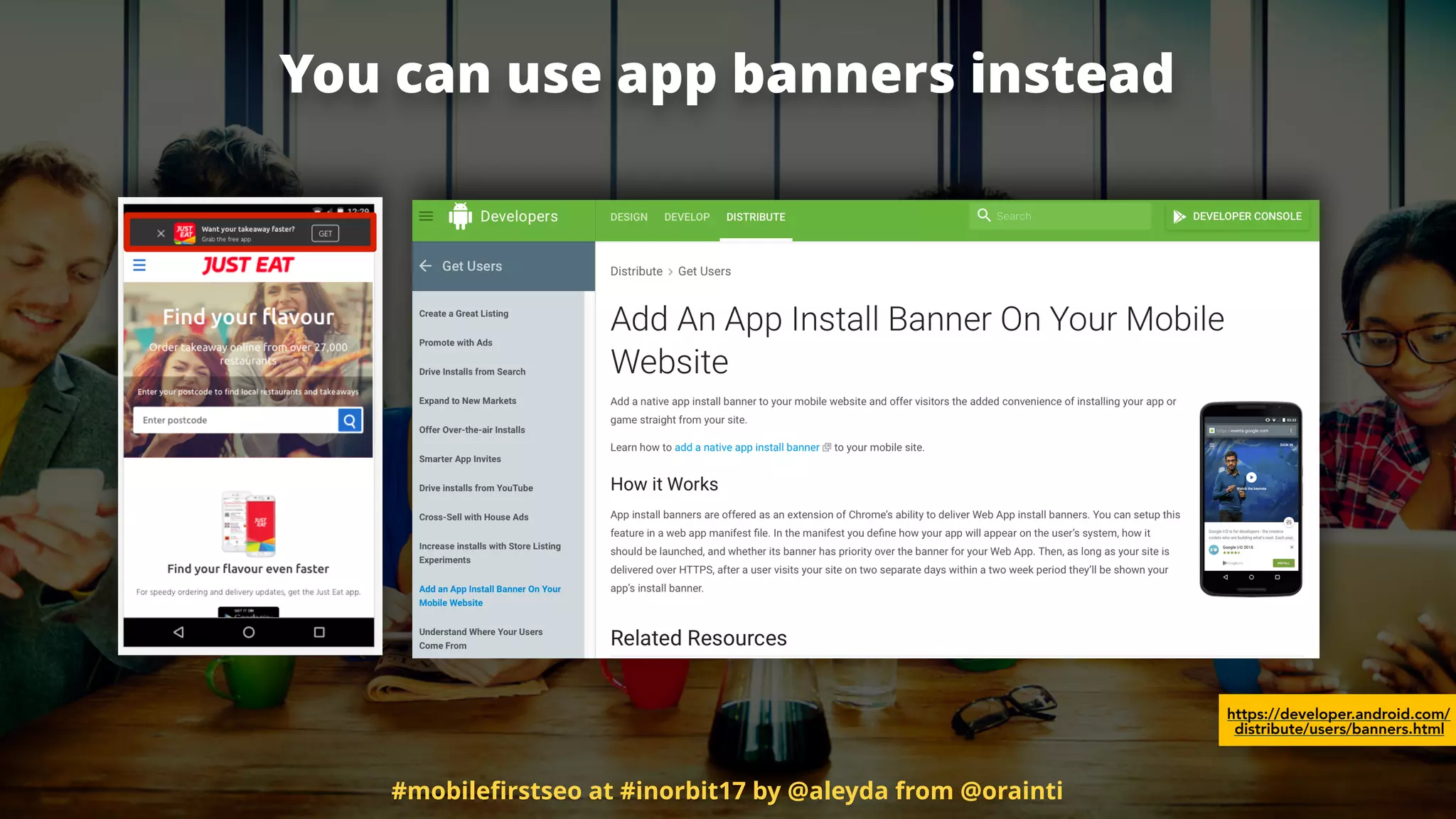Open the developer.android.com banners URL
The width and height of the screenshot is (1456, 819).
pyautogui.click(x=1338, y=721)
